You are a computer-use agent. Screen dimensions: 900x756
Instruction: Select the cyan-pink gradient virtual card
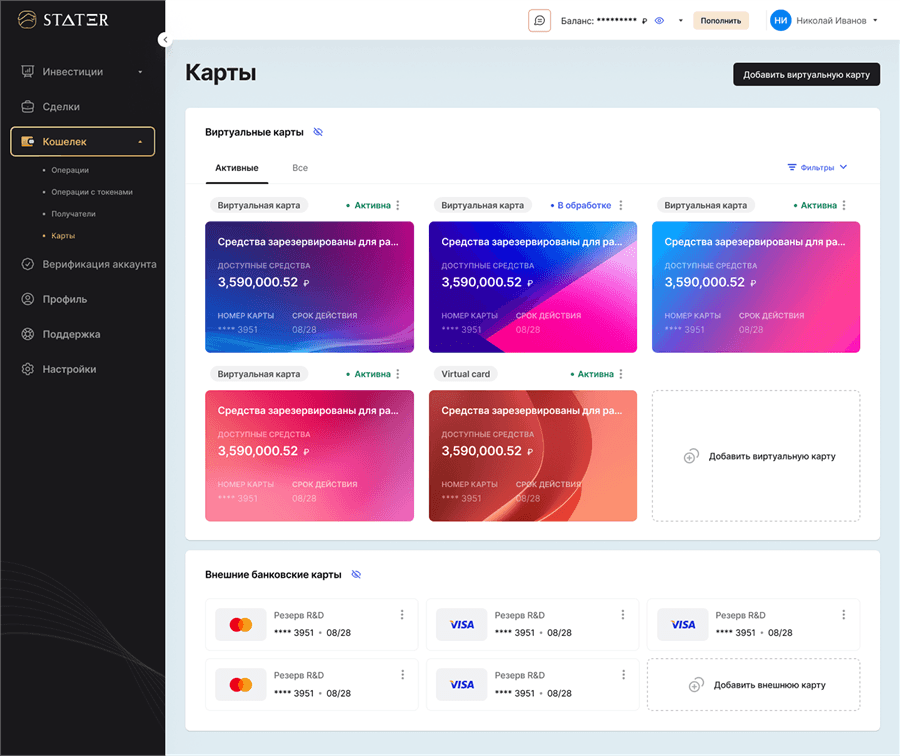[756, 287]
